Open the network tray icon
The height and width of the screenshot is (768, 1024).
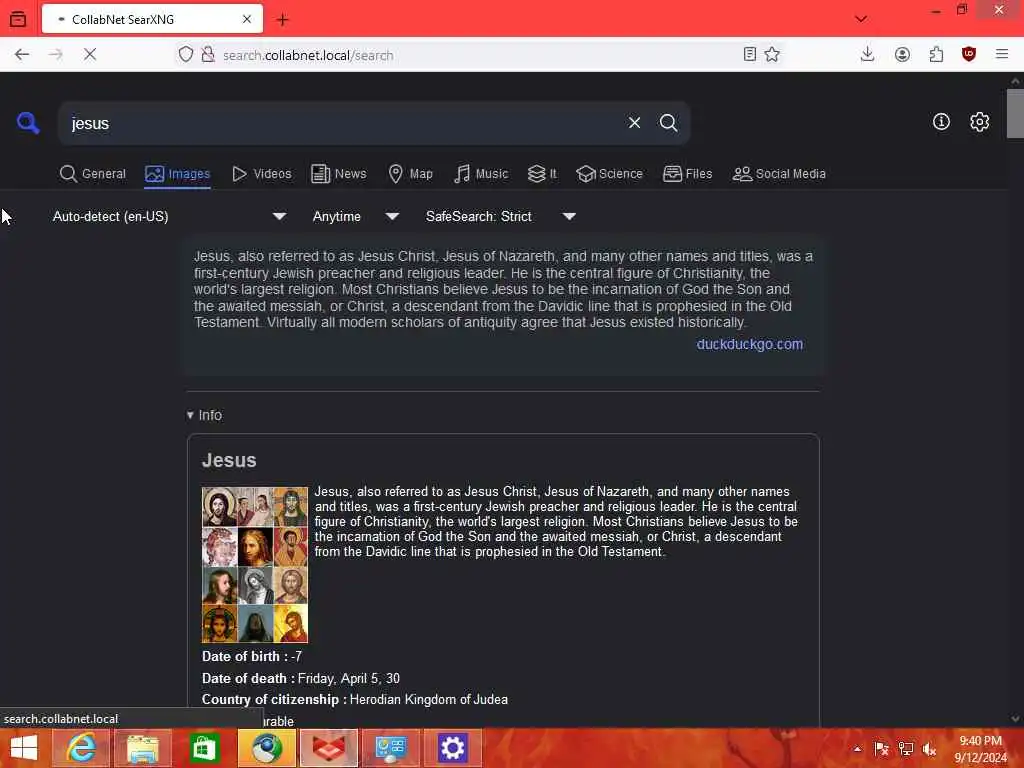point(905,748)
